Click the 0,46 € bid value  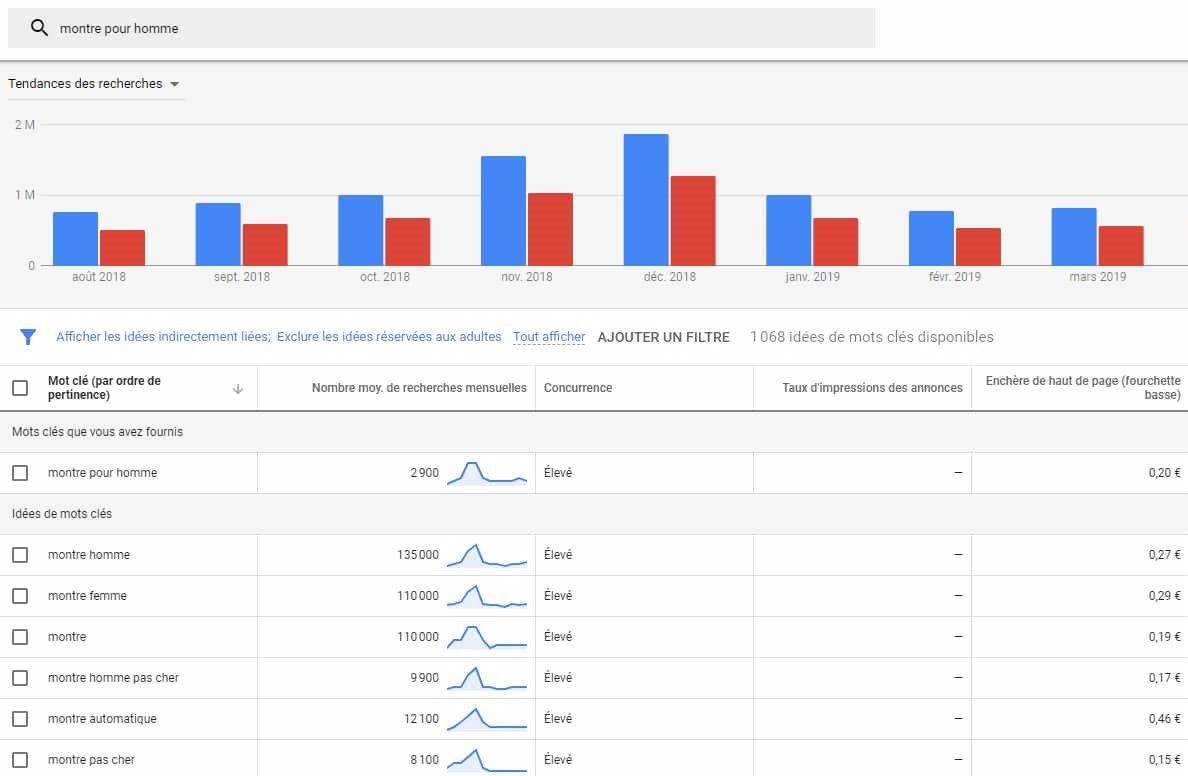[x=1165, y=718]
